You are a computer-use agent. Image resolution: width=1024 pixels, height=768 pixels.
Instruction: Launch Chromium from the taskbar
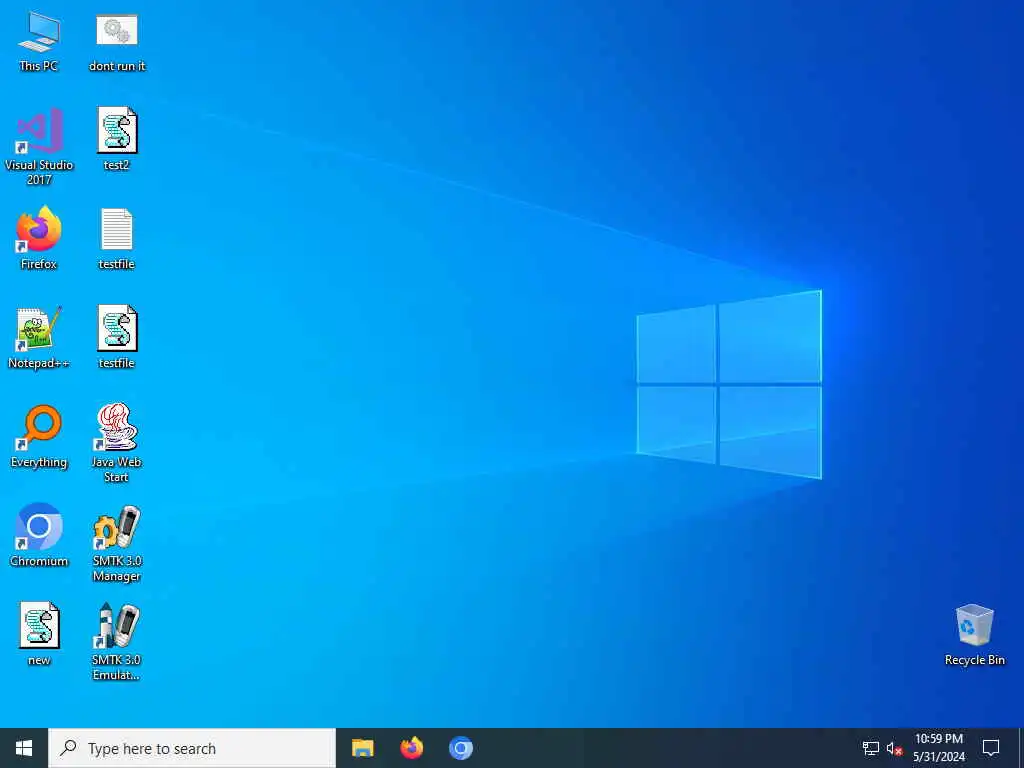(x=460, y=748)
